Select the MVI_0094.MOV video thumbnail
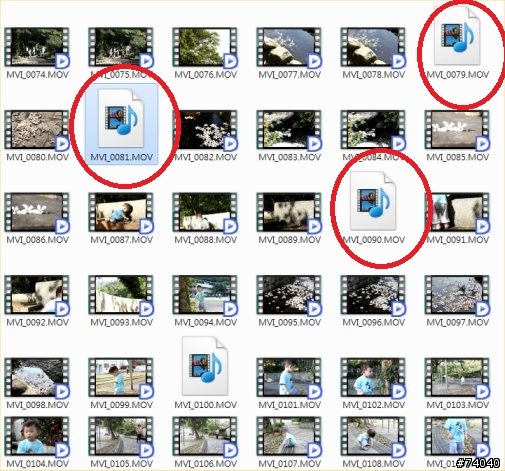This screenshot has height=471, width=505. (205, 295)
